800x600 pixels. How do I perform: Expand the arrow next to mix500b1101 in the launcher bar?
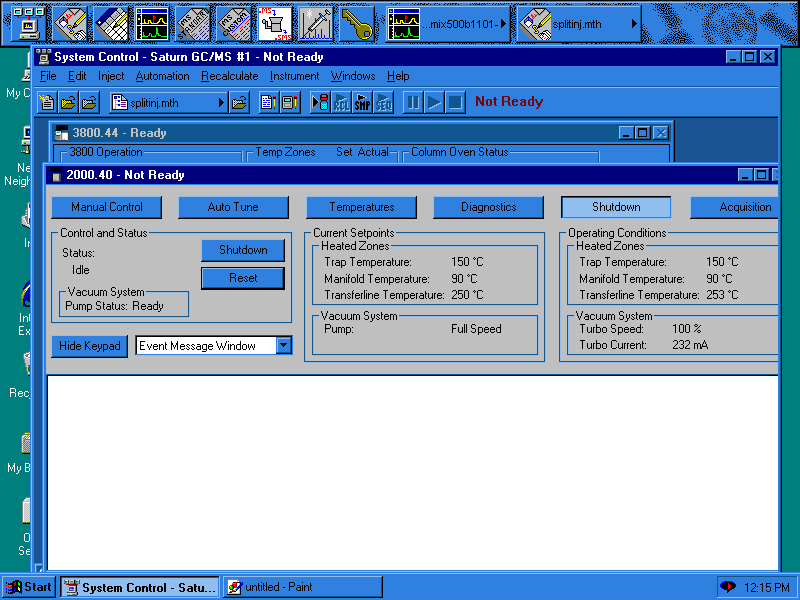(x=503, y=24)
